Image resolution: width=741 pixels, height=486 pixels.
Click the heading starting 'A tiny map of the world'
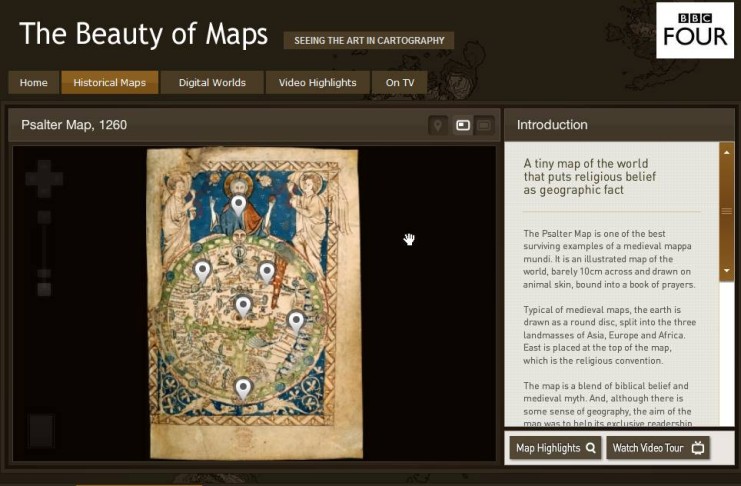(590, 177)
